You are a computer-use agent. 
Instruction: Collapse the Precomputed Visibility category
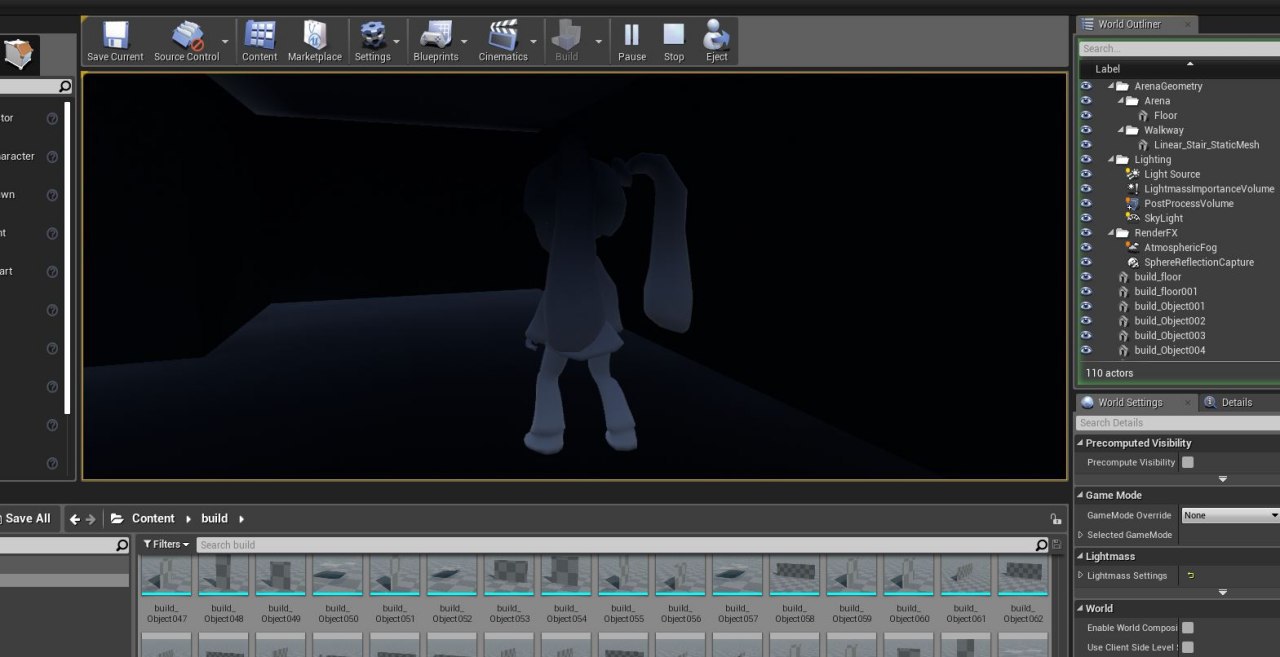pyautogui.click(x=1080, y=443)
